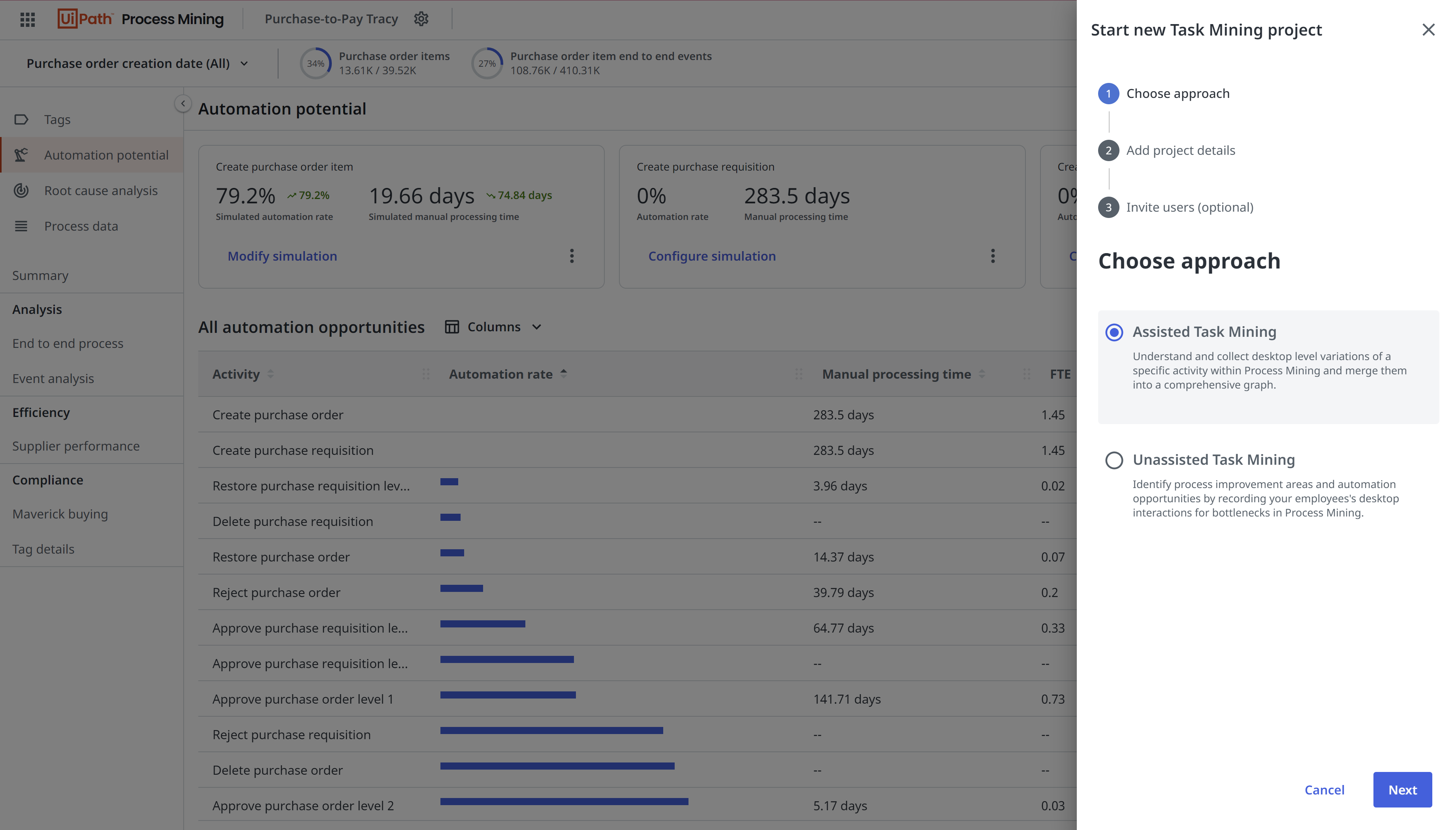Open the apps grid launcher icon
This screenshot has height=830, width=1456.
point(27,19)
